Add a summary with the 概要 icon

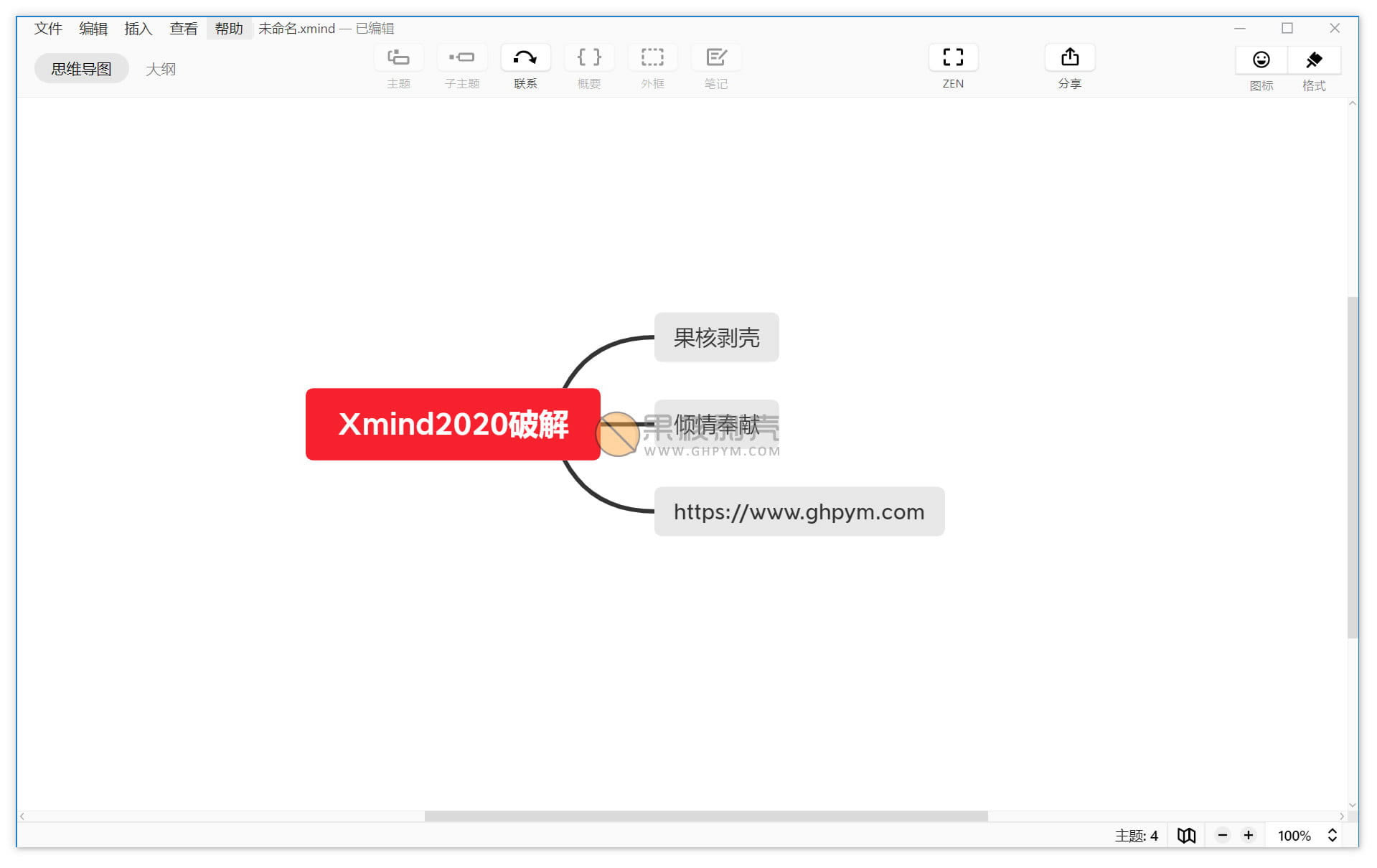(x=588, y=57)
